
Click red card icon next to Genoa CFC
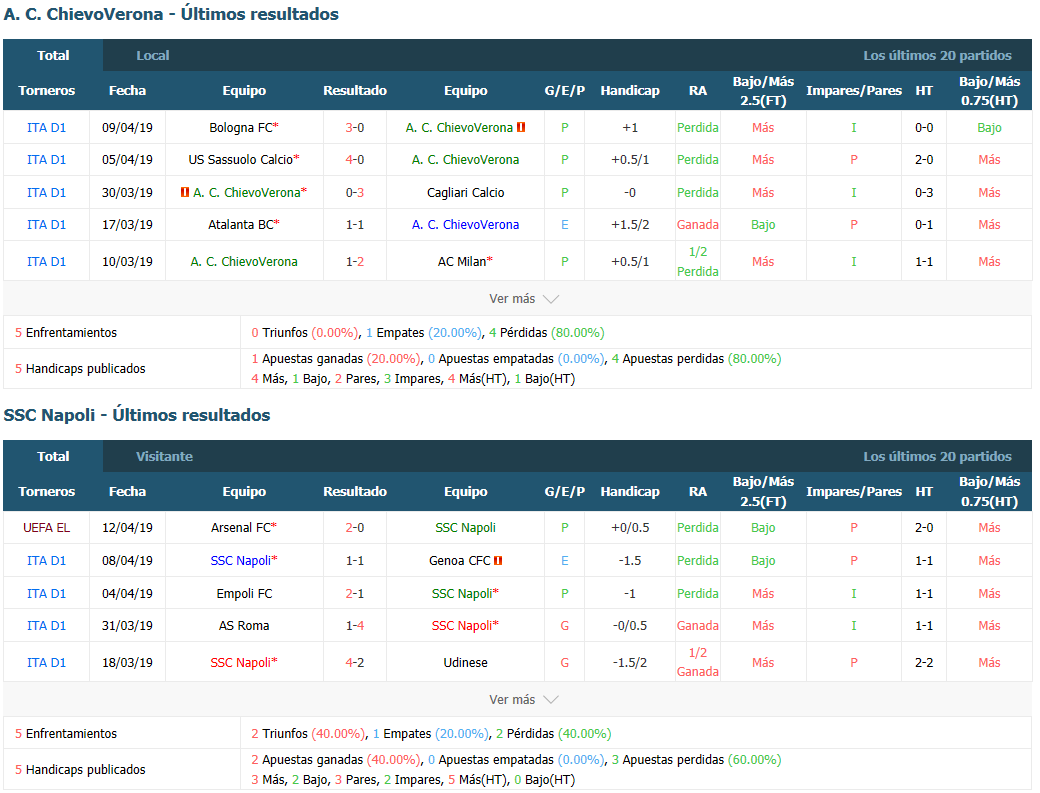(498, 560)
